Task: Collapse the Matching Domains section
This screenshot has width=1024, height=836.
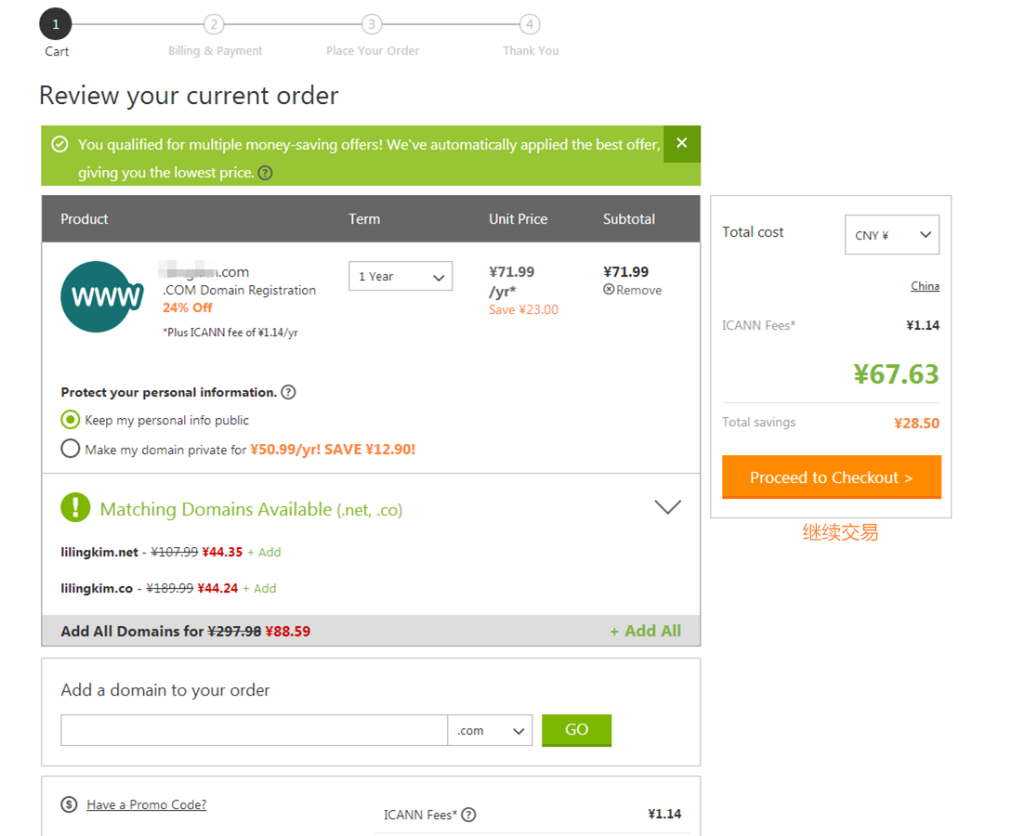Action: (667, 507)
